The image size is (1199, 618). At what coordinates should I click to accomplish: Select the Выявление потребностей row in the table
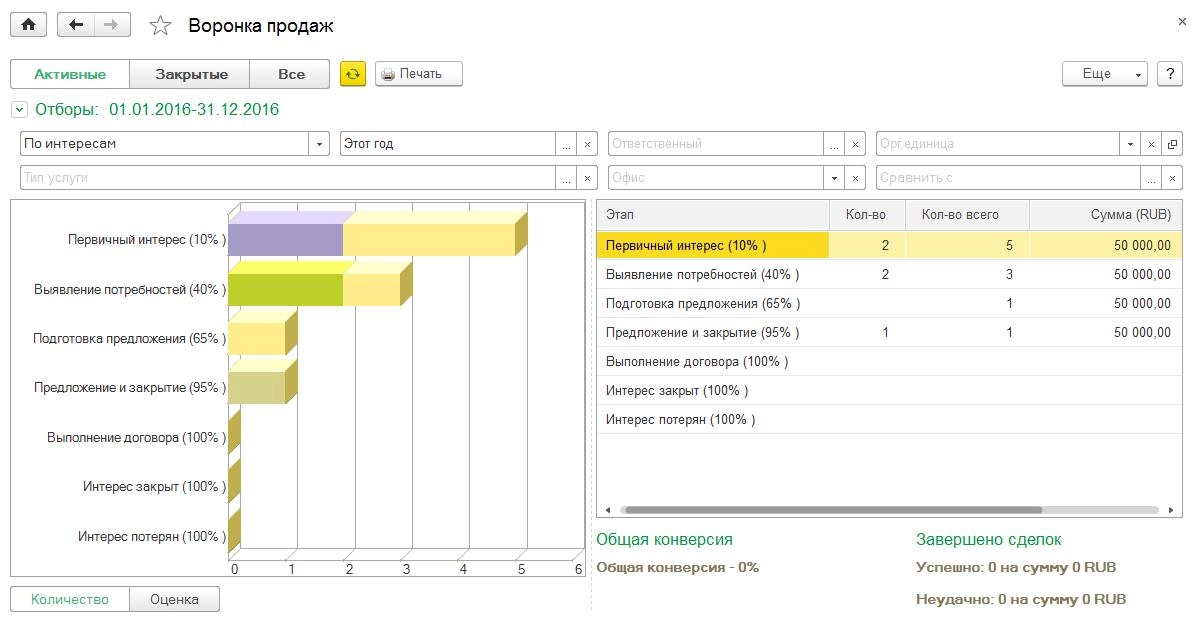tap(700, 274)
